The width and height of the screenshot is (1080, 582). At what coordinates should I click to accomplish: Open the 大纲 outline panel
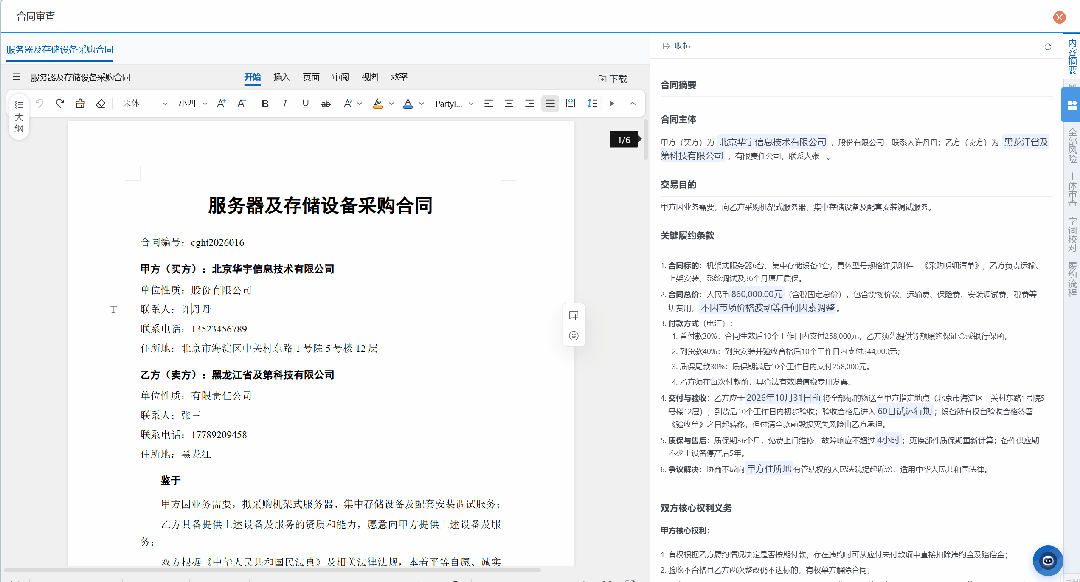(x=19, y=116)
